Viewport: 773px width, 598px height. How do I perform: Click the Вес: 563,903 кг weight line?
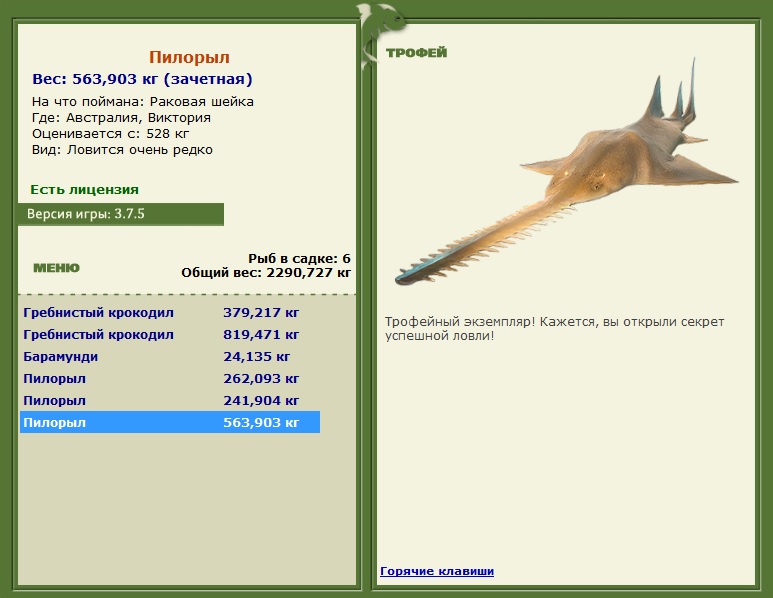(142, 79)
